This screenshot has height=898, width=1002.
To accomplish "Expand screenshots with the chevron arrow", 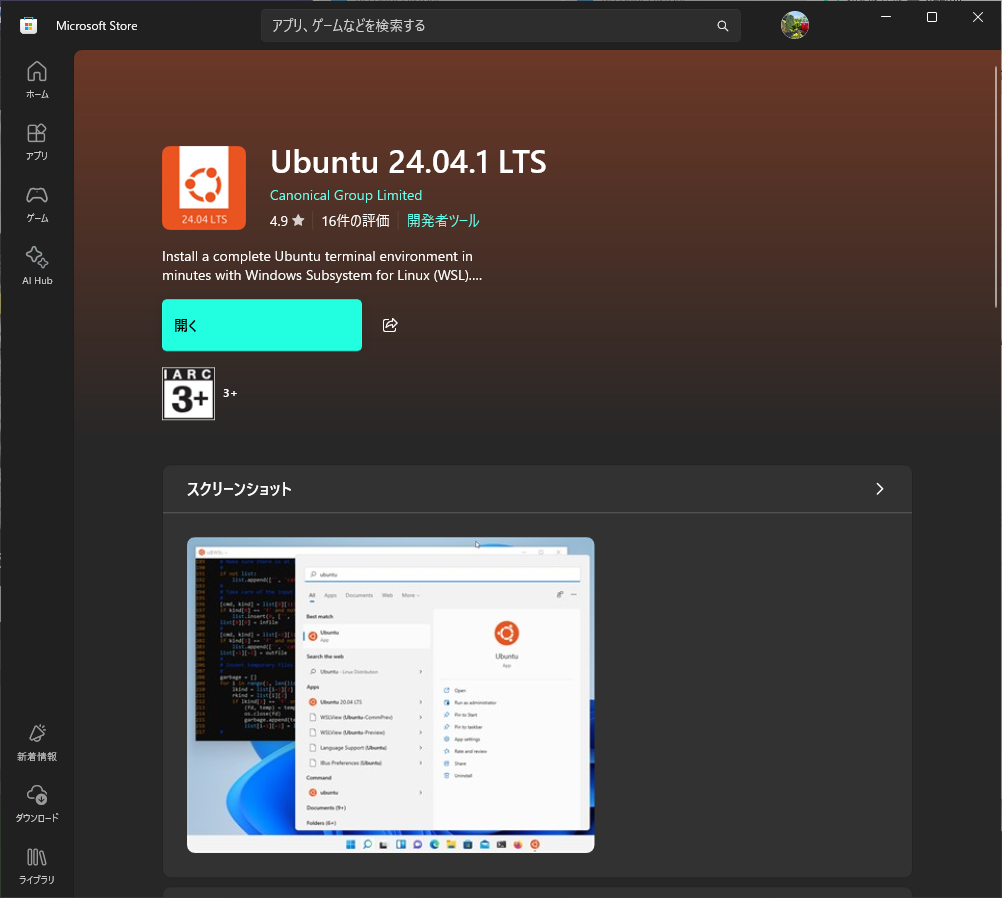I will [880, 489].
